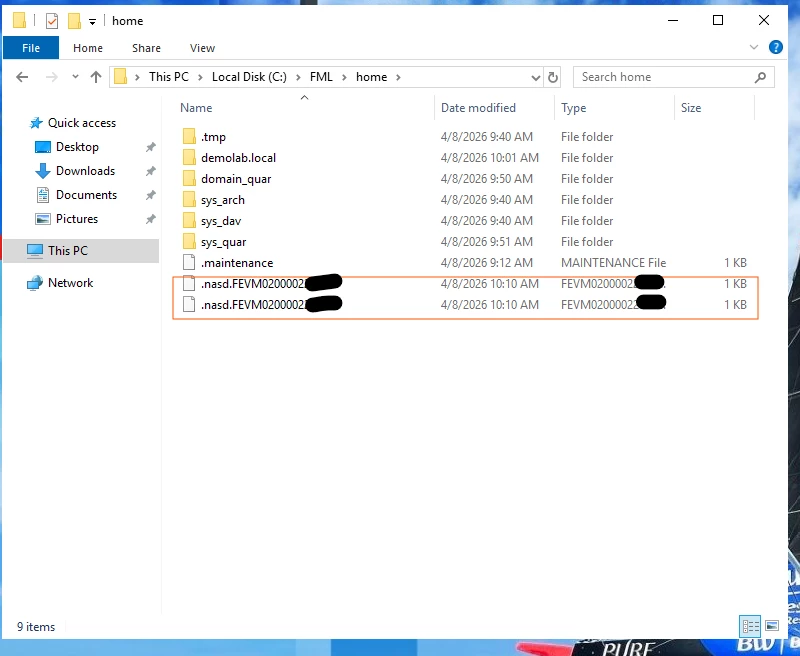Select Quick access in the navigation pane
Screen dimensions: 800x656
[82, 123]
